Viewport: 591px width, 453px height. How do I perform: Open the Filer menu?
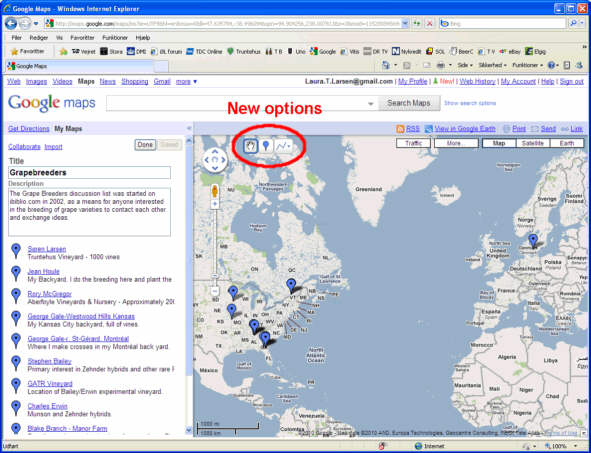[16, 38]
